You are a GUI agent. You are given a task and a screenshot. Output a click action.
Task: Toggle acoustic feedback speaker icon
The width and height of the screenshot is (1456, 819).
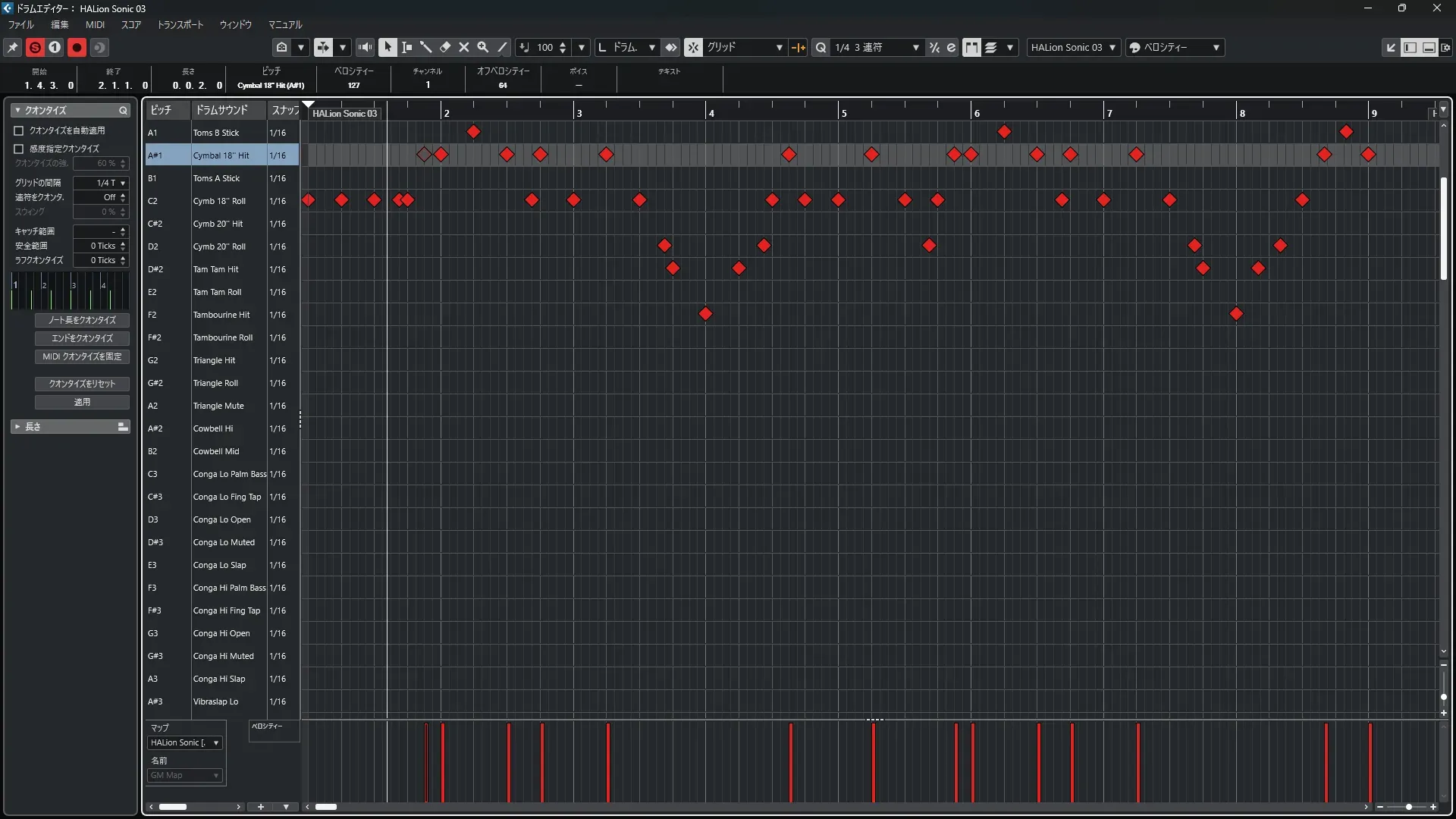pos(365,47)
